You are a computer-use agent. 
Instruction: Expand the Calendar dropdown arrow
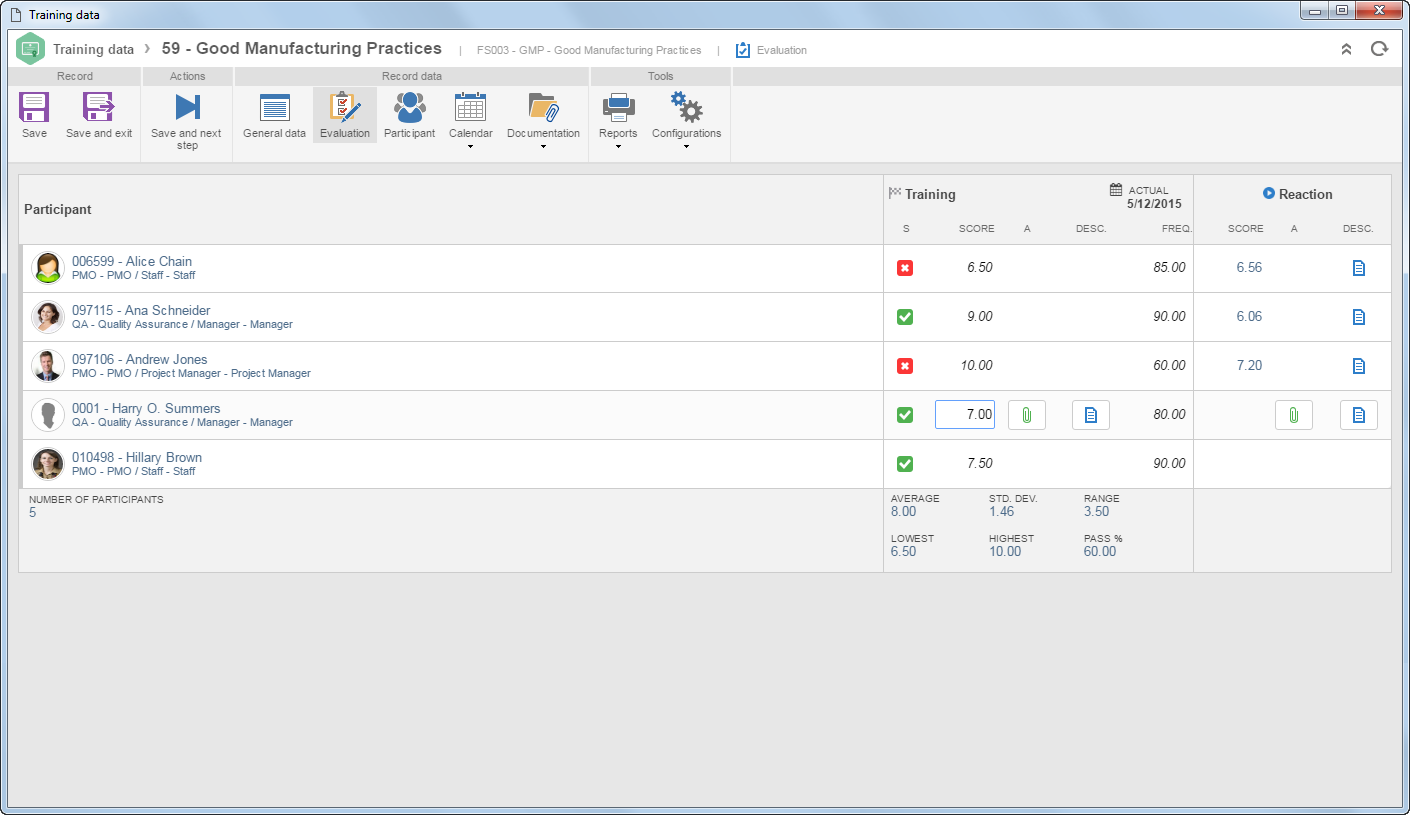pyautogui.click(x=470, y=147)
